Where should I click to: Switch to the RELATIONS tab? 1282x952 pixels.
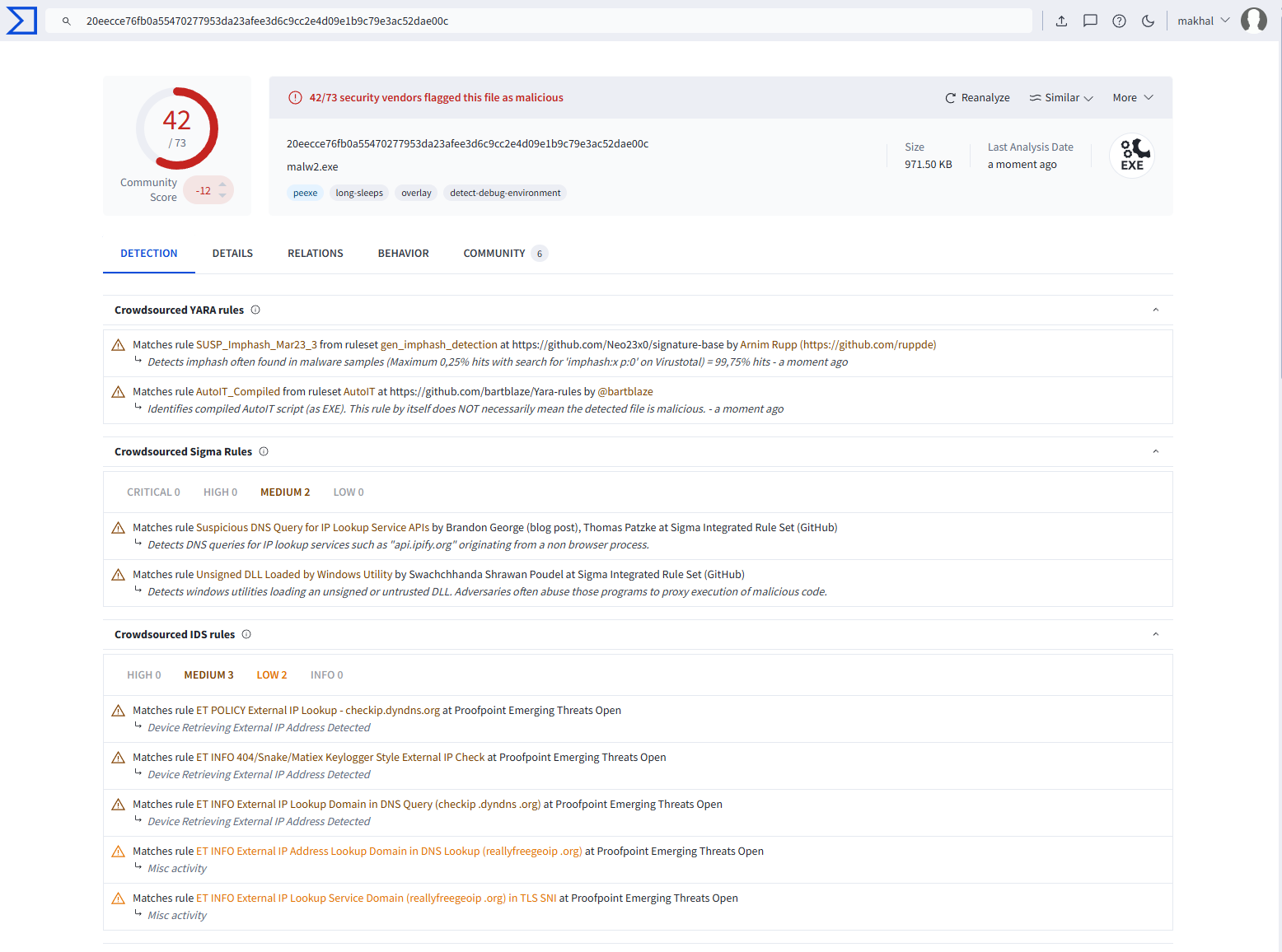tap(316, 254)
